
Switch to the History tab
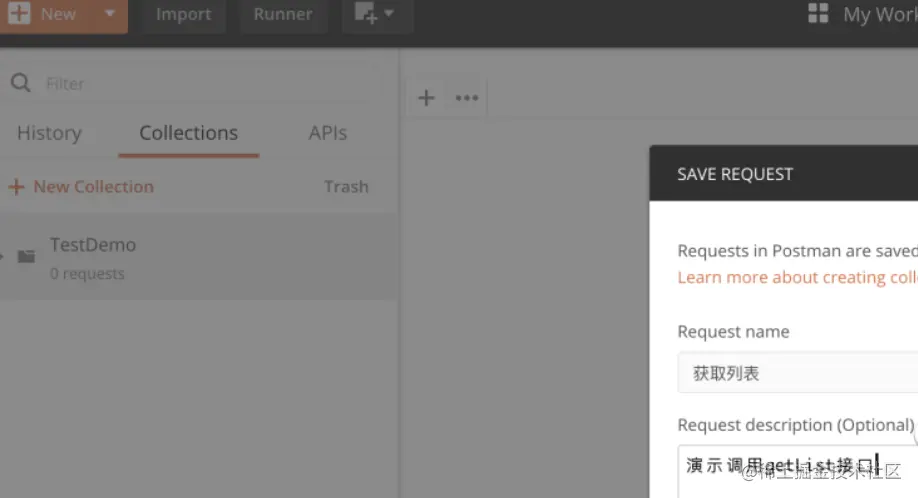(x=49, y=133)
